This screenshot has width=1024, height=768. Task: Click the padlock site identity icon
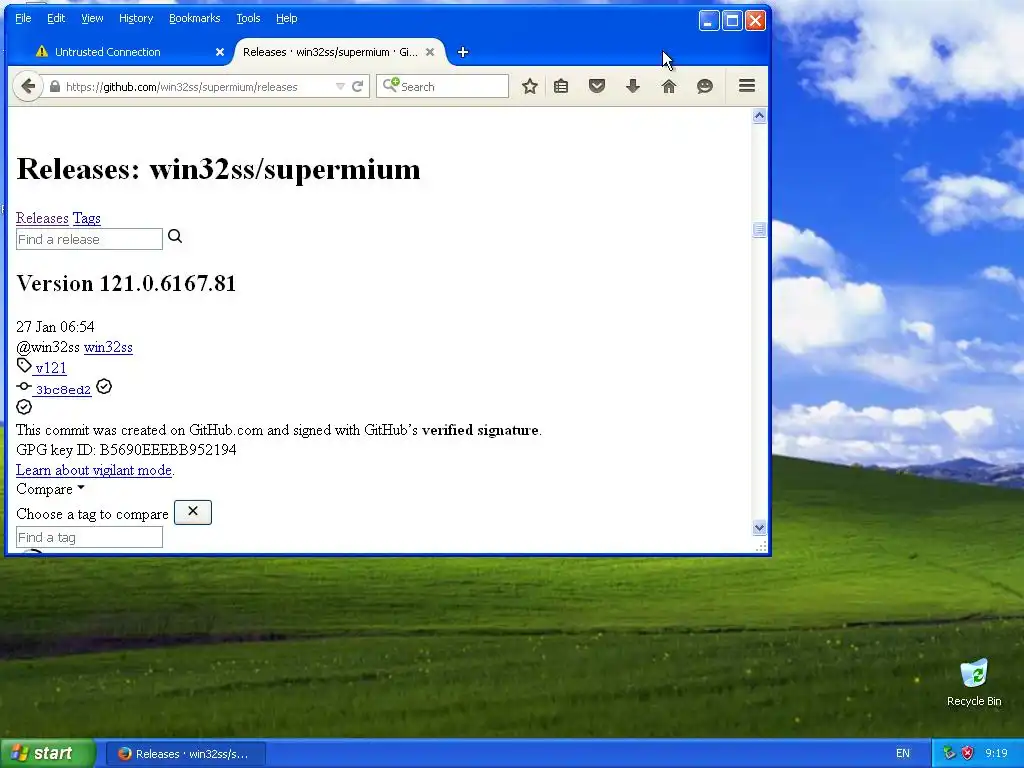pos(55,86)
